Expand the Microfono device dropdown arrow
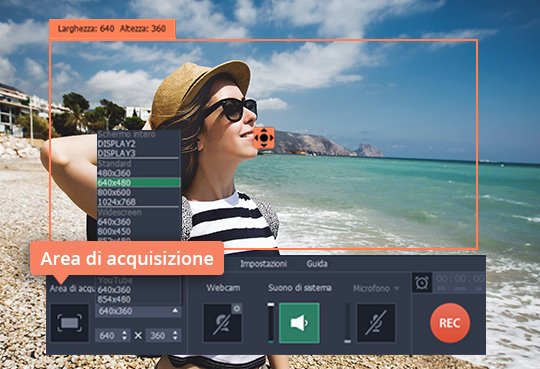This screenshot has height=369, width=540. [396, 288]
